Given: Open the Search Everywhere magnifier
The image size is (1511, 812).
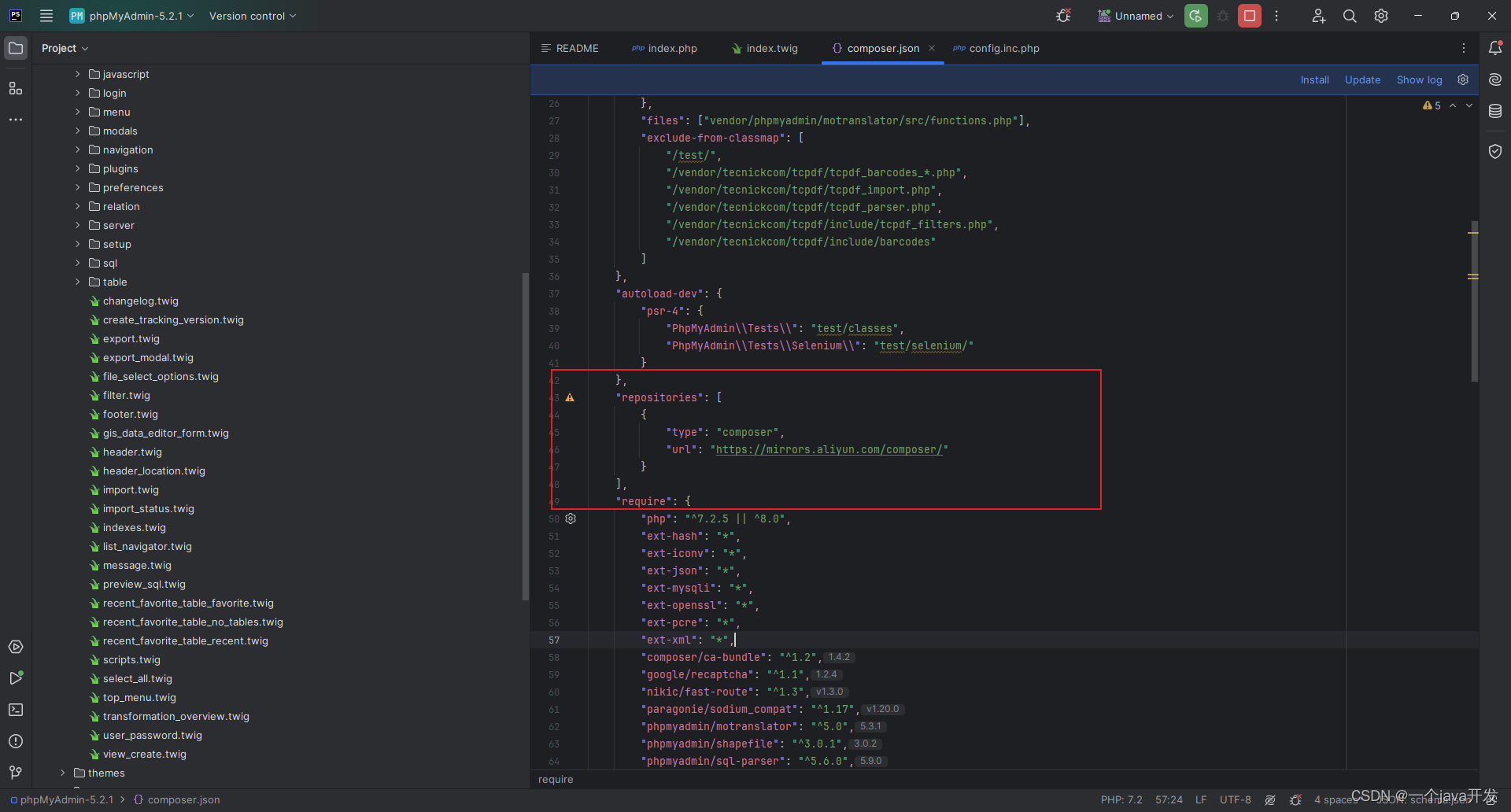Looking at the screenshot, I should point(1349,16).
